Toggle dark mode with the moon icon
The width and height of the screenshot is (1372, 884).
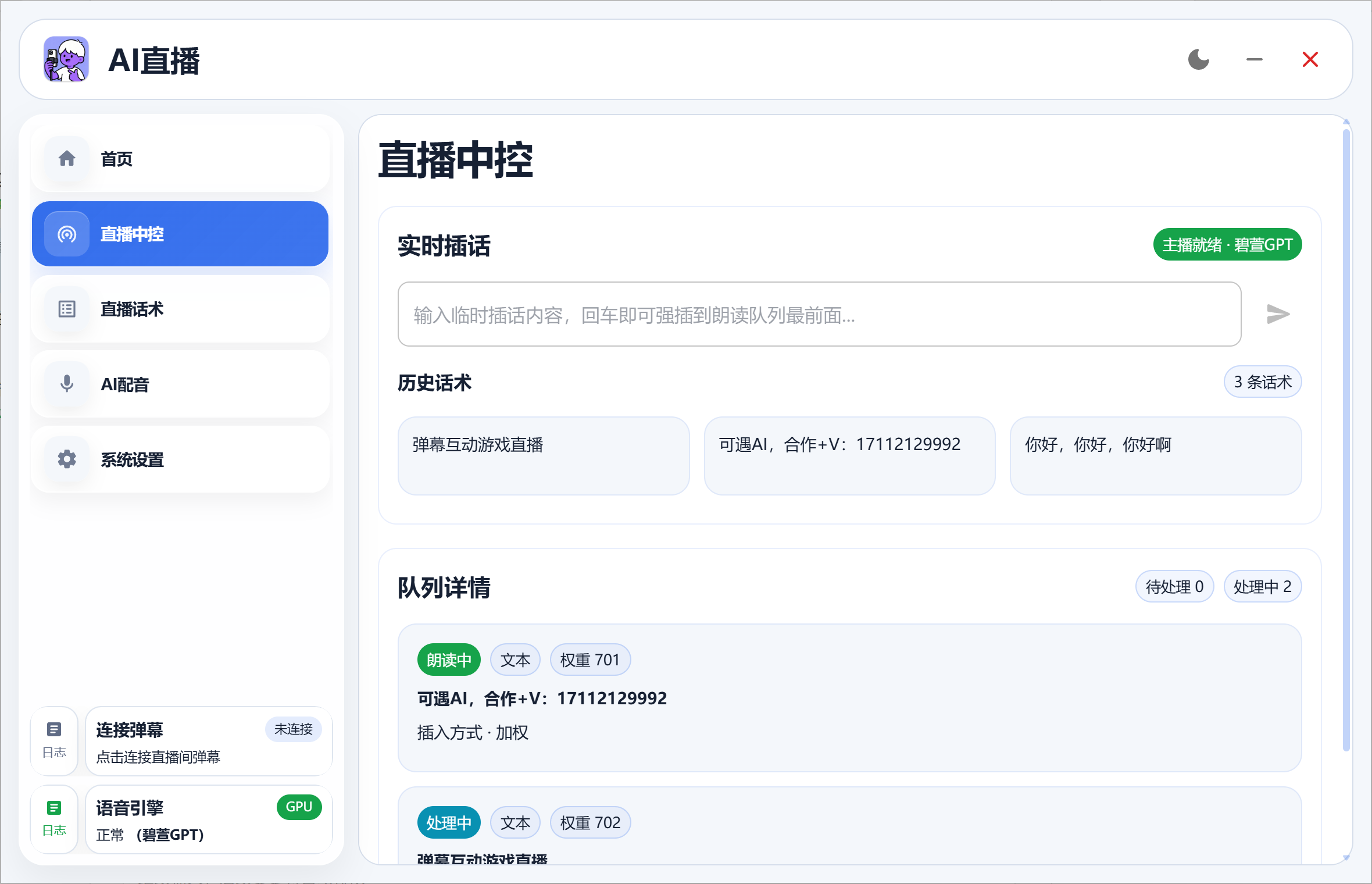[1198, 59]
